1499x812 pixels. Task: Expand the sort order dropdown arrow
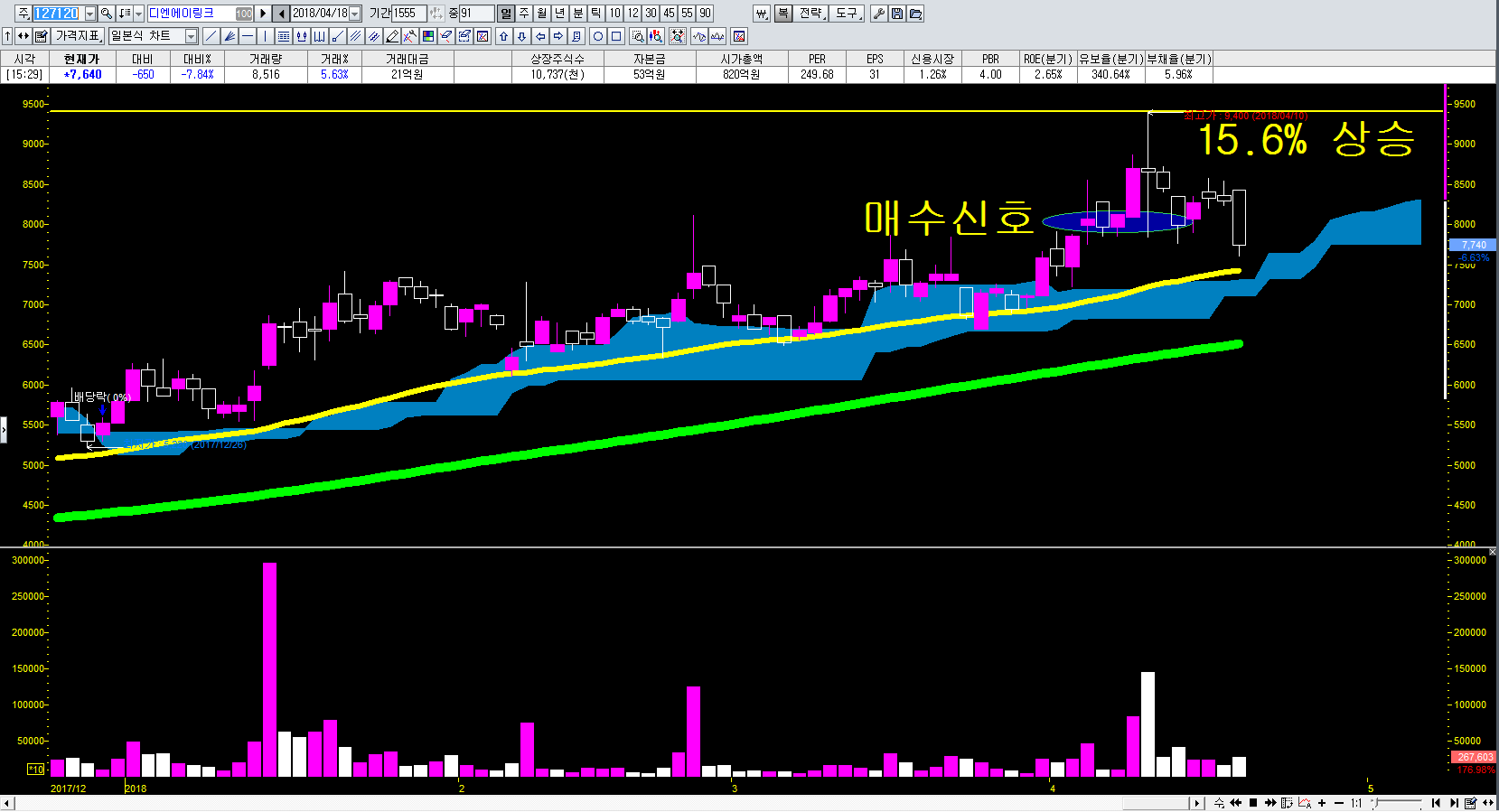coord(138,14)
